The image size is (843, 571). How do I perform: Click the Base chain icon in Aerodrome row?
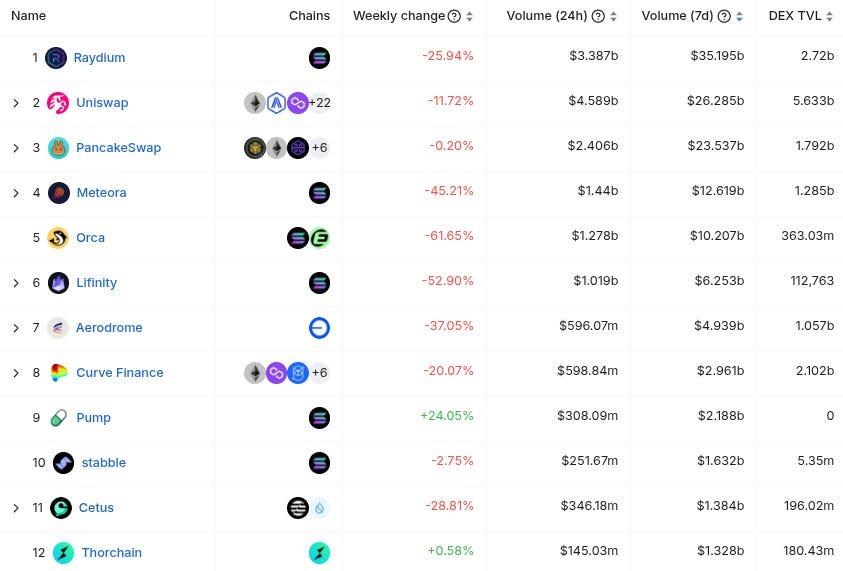(319, 328)
